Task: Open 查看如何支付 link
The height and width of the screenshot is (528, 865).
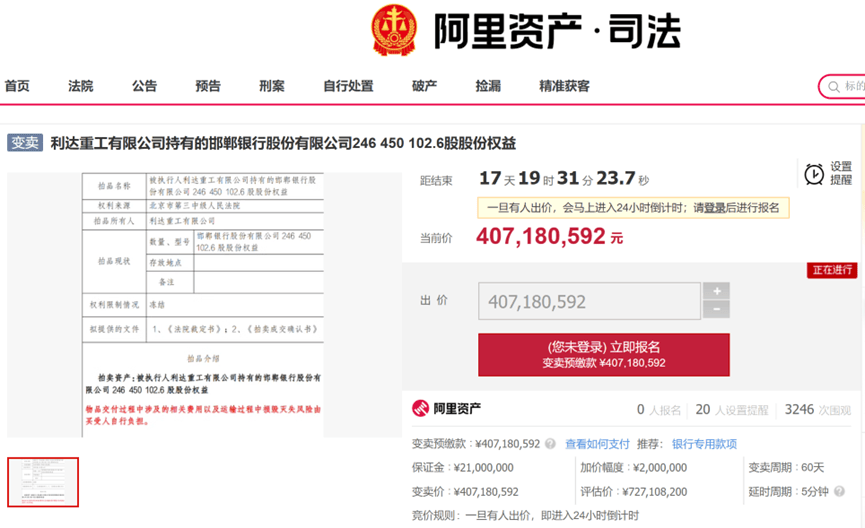Action: pyautogui.click(x=597, y=444)
